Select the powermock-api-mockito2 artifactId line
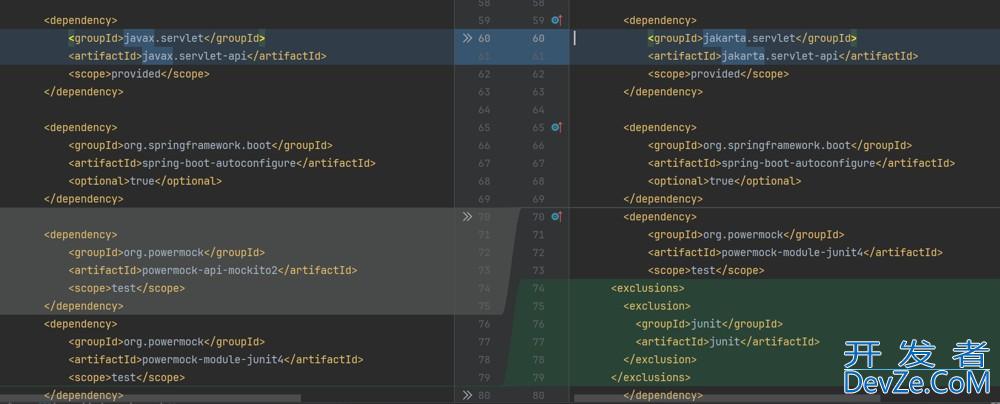 tap(213, 271)
